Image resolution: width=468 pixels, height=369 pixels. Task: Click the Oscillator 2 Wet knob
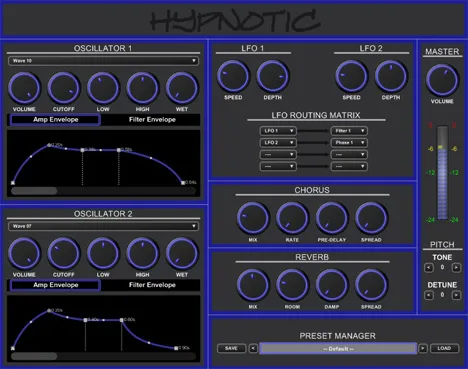(182, 254)
